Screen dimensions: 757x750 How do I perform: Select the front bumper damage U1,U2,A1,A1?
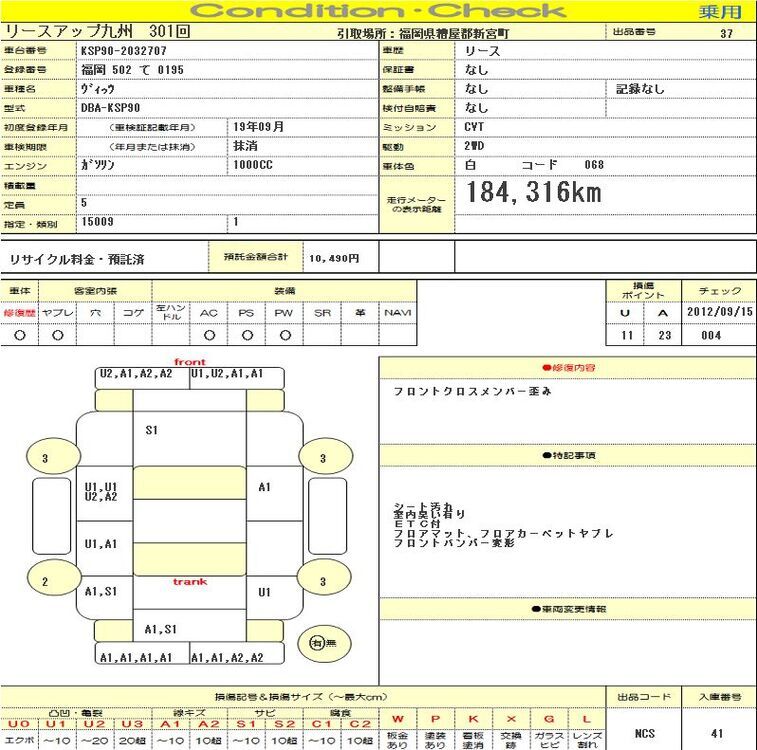227,374
